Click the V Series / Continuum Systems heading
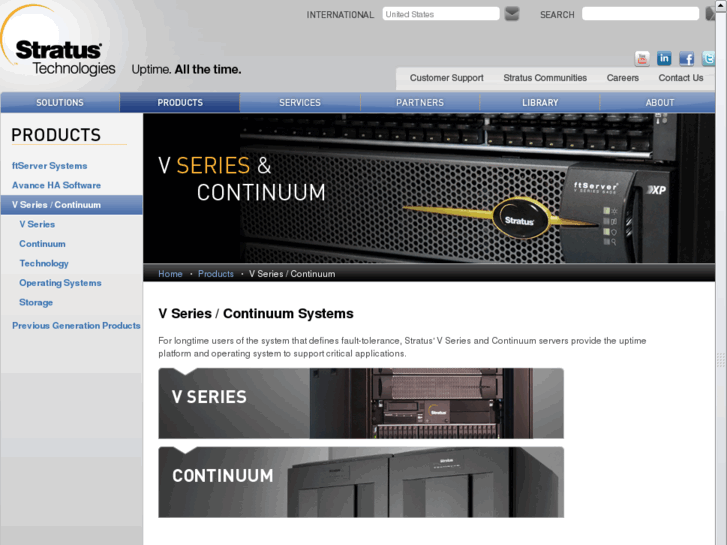This screenshot has height=545, width=727. point(255,314)
